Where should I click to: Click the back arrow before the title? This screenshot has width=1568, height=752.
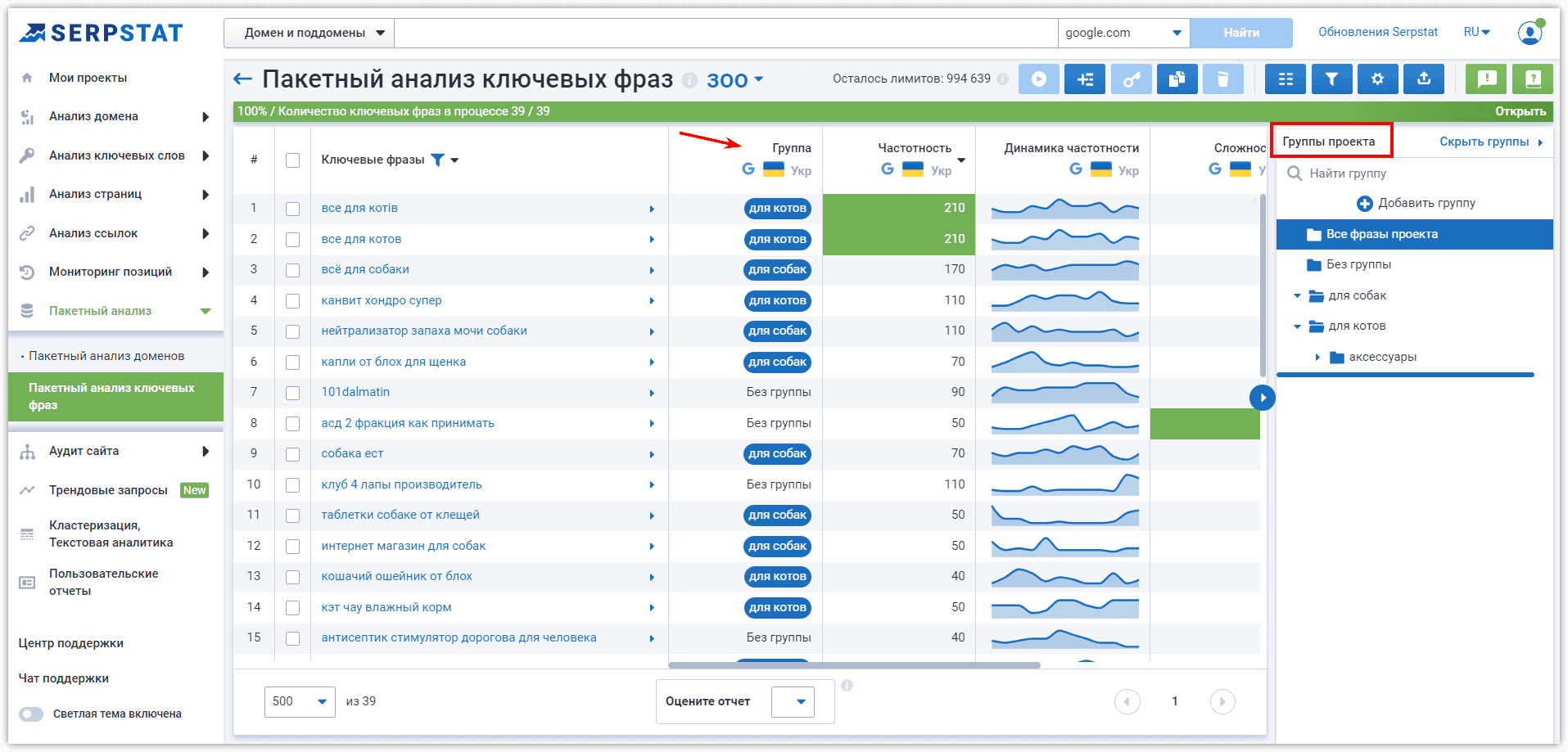pyautogui.click(x=242, y=79)
